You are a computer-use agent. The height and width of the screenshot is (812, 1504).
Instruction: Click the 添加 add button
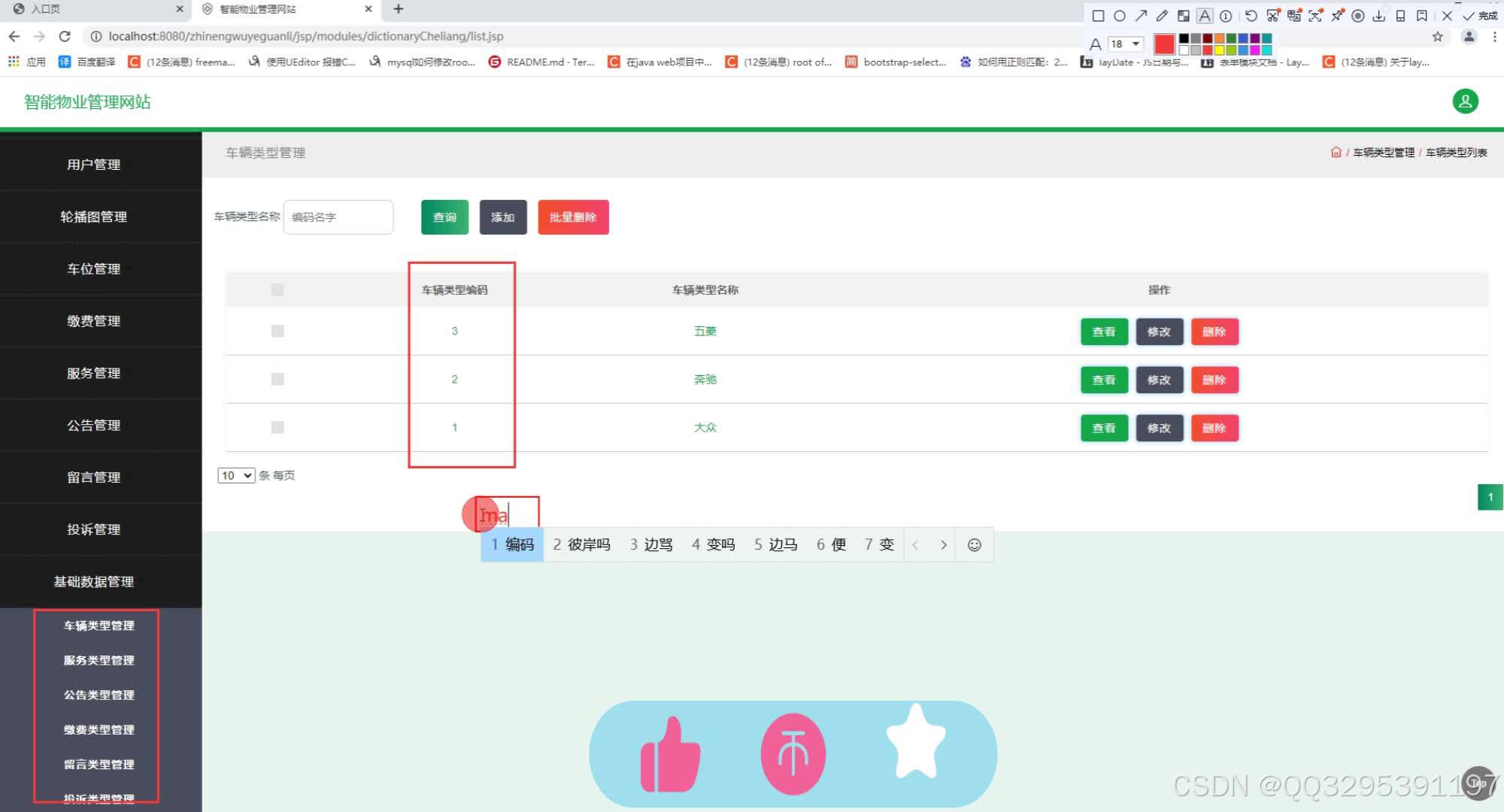[x=502, y=217]
